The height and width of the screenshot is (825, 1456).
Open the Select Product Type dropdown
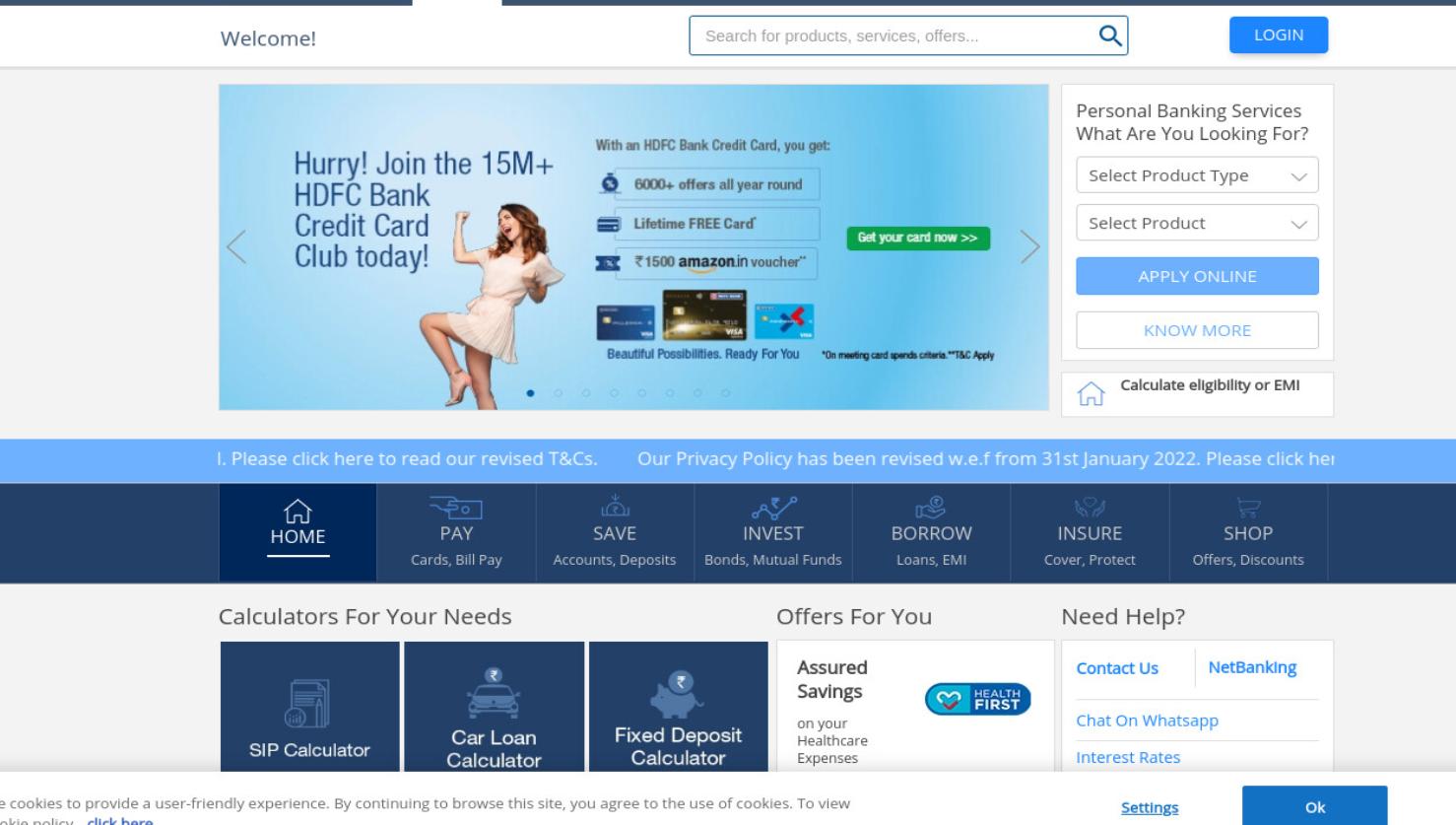tap(1197, 175)
